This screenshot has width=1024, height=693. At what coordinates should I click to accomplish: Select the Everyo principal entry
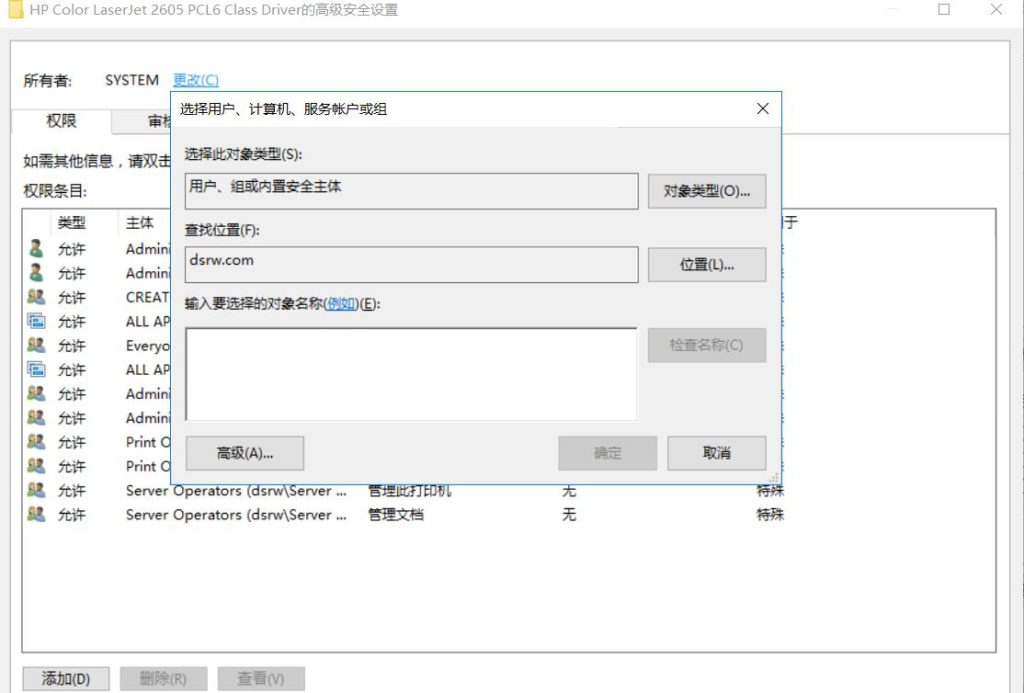click(x=148, y=346)
